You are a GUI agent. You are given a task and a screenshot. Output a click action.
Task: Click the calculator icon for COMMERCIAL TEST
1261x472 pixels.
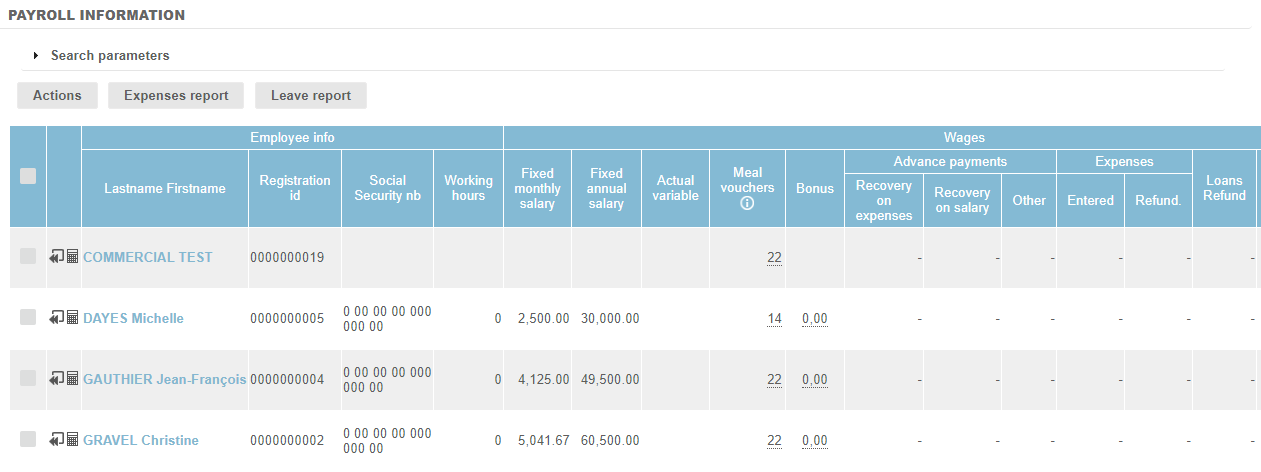72,257
